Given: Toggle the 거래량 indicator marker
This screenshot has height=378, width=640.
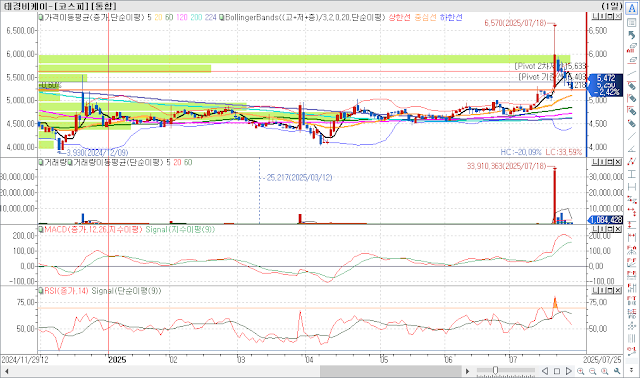Looking at the screenshot, I should pyautogui.click(x=41, y=162).
